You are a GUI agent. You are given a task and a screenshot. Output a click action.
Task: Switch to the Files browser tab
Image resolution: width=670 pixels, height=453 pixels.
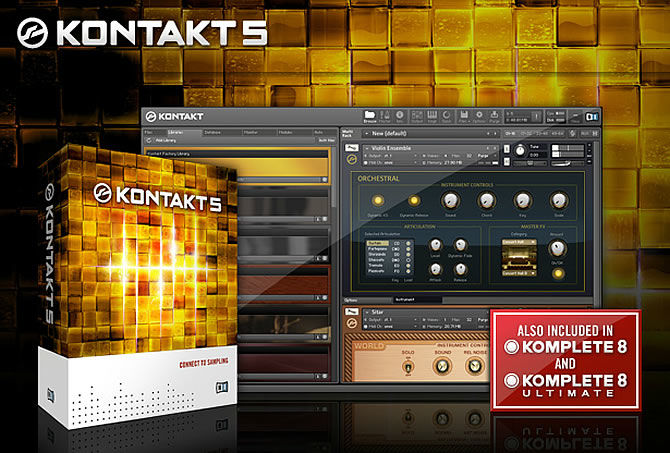(154, 132)
